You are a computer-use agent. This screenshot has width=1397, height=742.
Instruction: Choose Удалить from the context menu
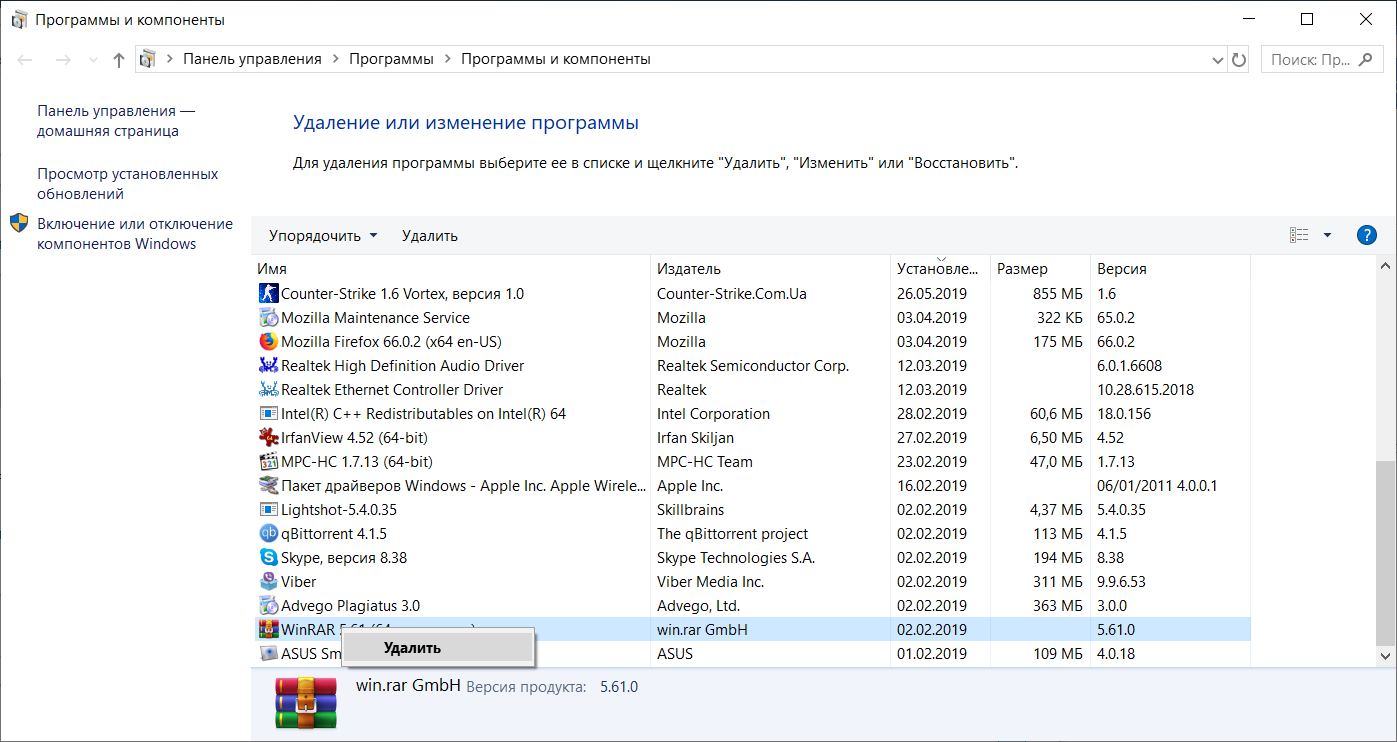[437, 648]
